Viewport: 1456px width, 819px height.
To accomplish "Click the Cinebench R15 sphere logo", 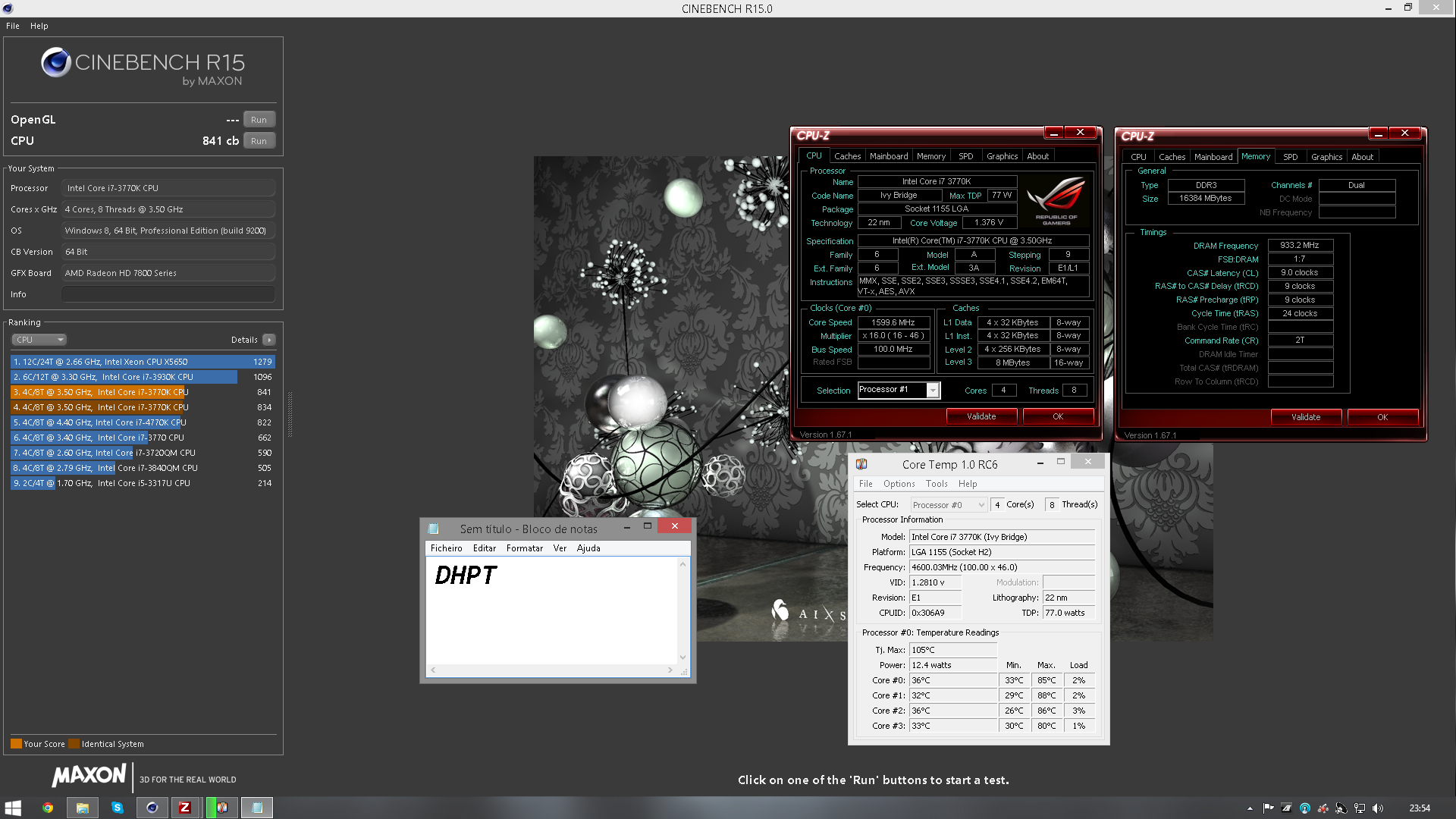I will click(x=56, y=62).
